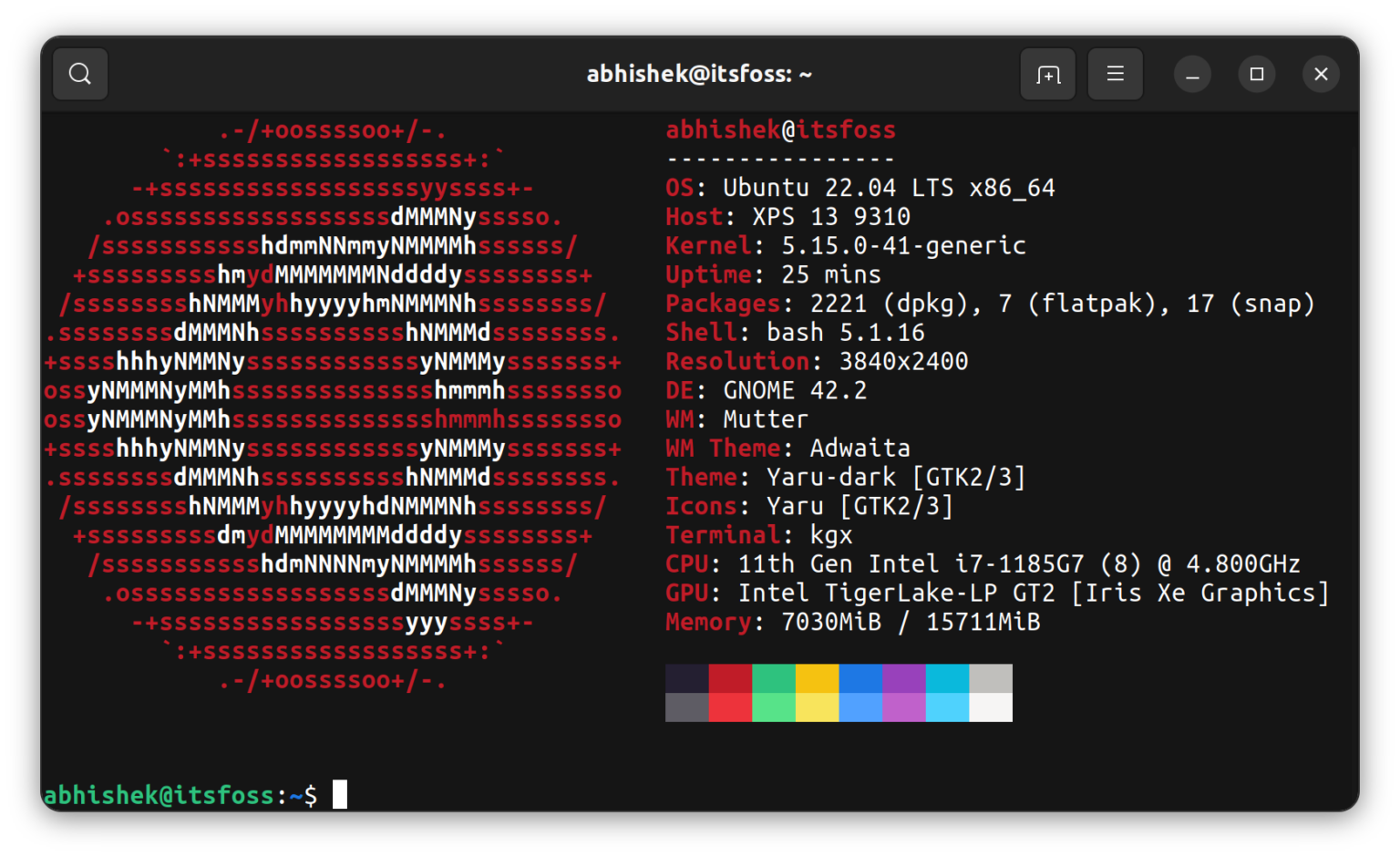Viewport: 1400px width, 857px height.
Task: Click the blinking cursor next to the prompt
Action: 341,794
